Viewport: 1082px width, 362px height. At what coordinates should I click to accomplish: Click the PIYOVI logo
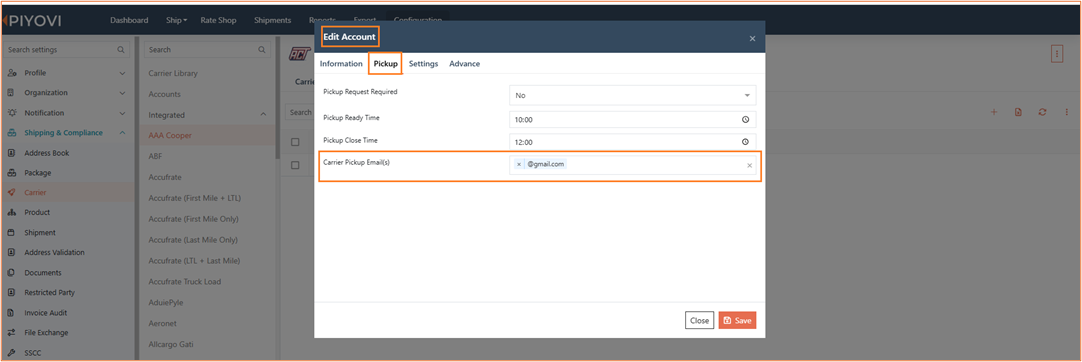[x=32, y=21]
